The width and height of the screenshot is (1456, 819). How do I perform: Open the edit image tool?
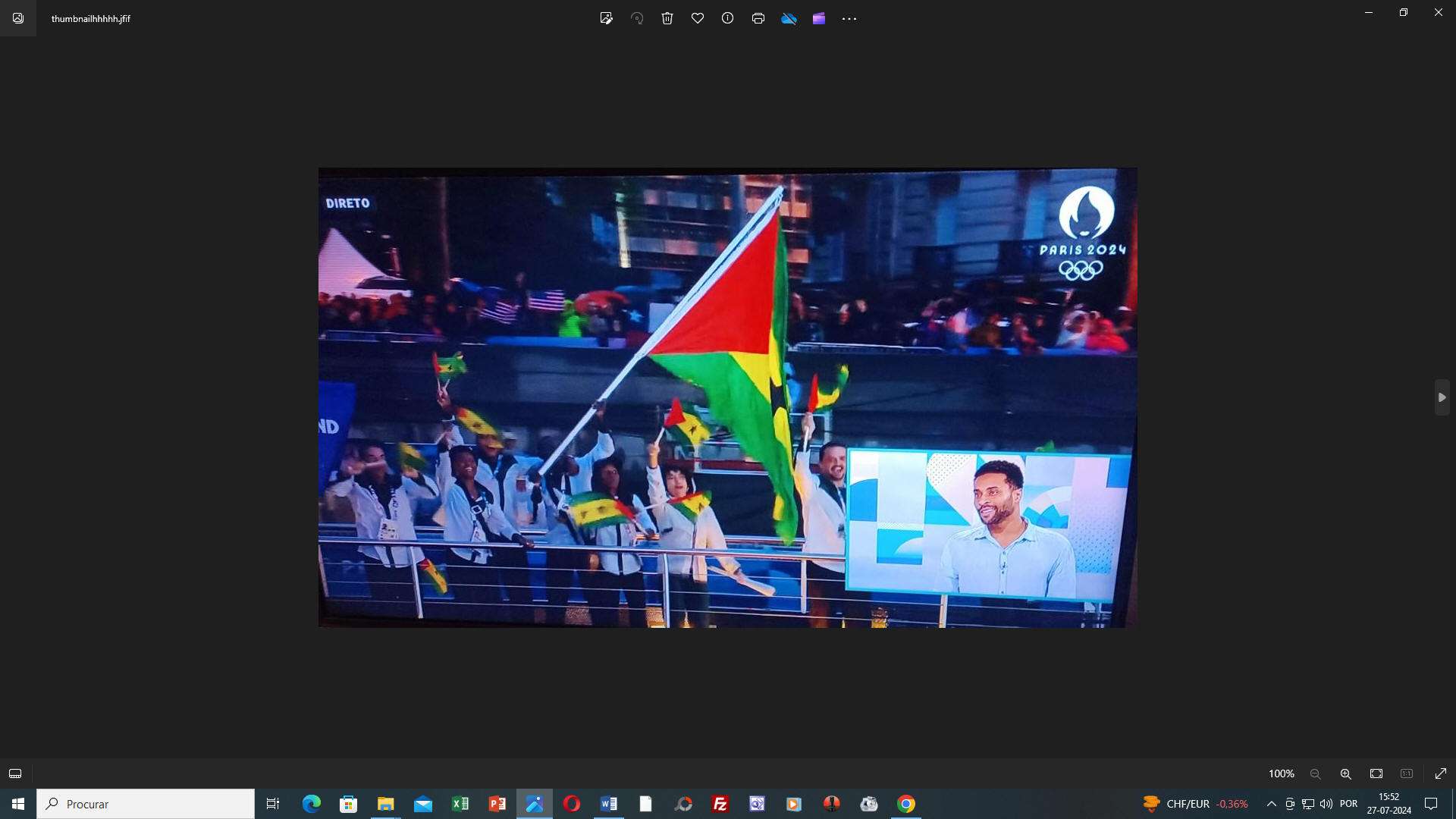606,18
